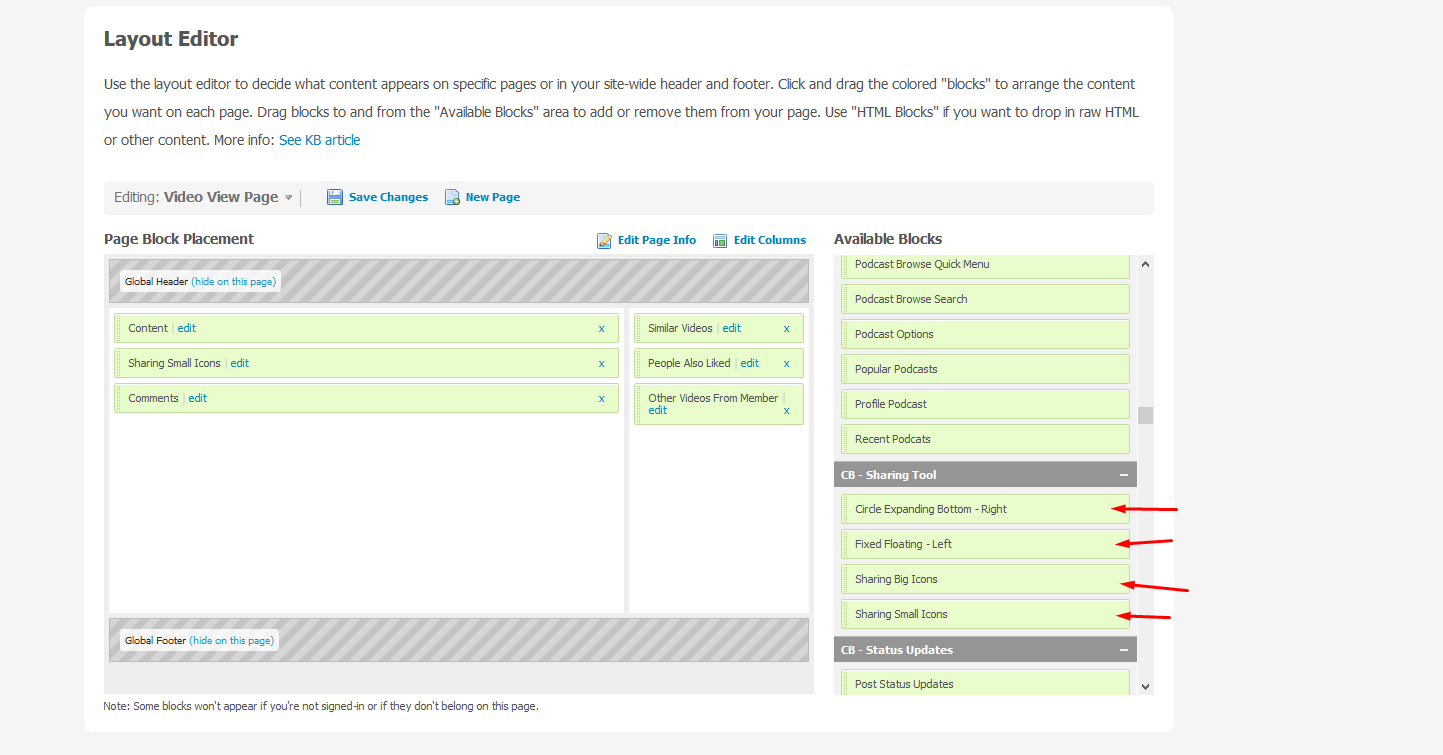Click the Available Blocks scrollbar up arrow

1145,264
